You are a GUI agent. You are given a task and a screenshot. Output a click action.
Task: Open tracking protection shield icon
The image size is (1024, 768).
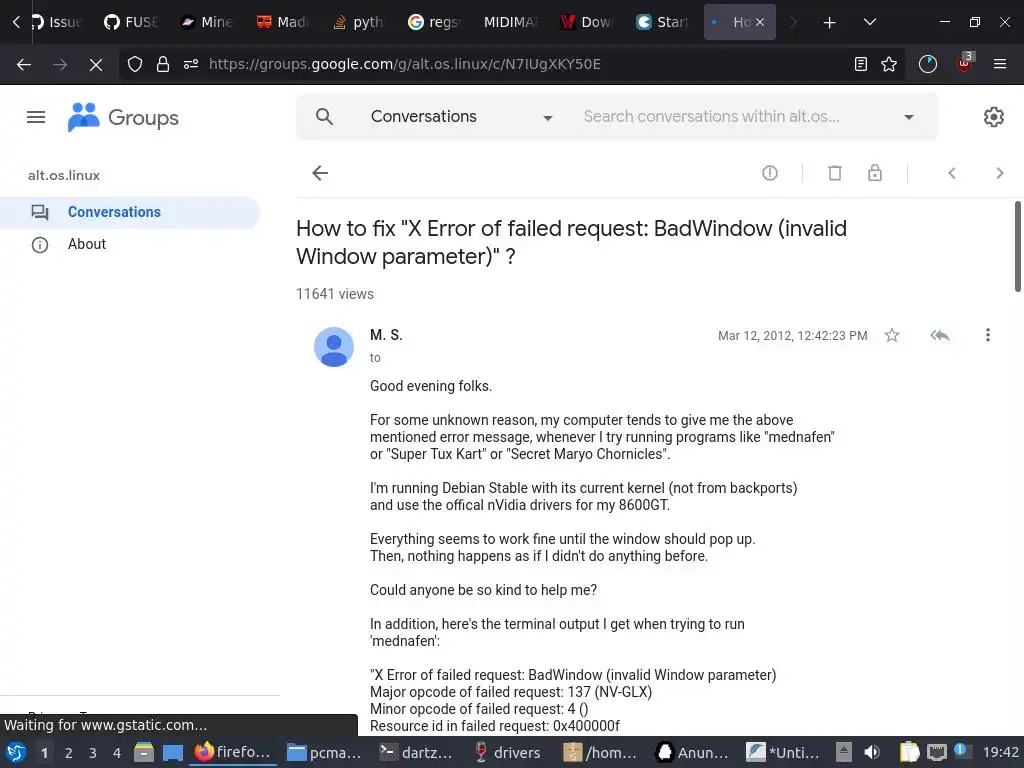pos(135,64)
